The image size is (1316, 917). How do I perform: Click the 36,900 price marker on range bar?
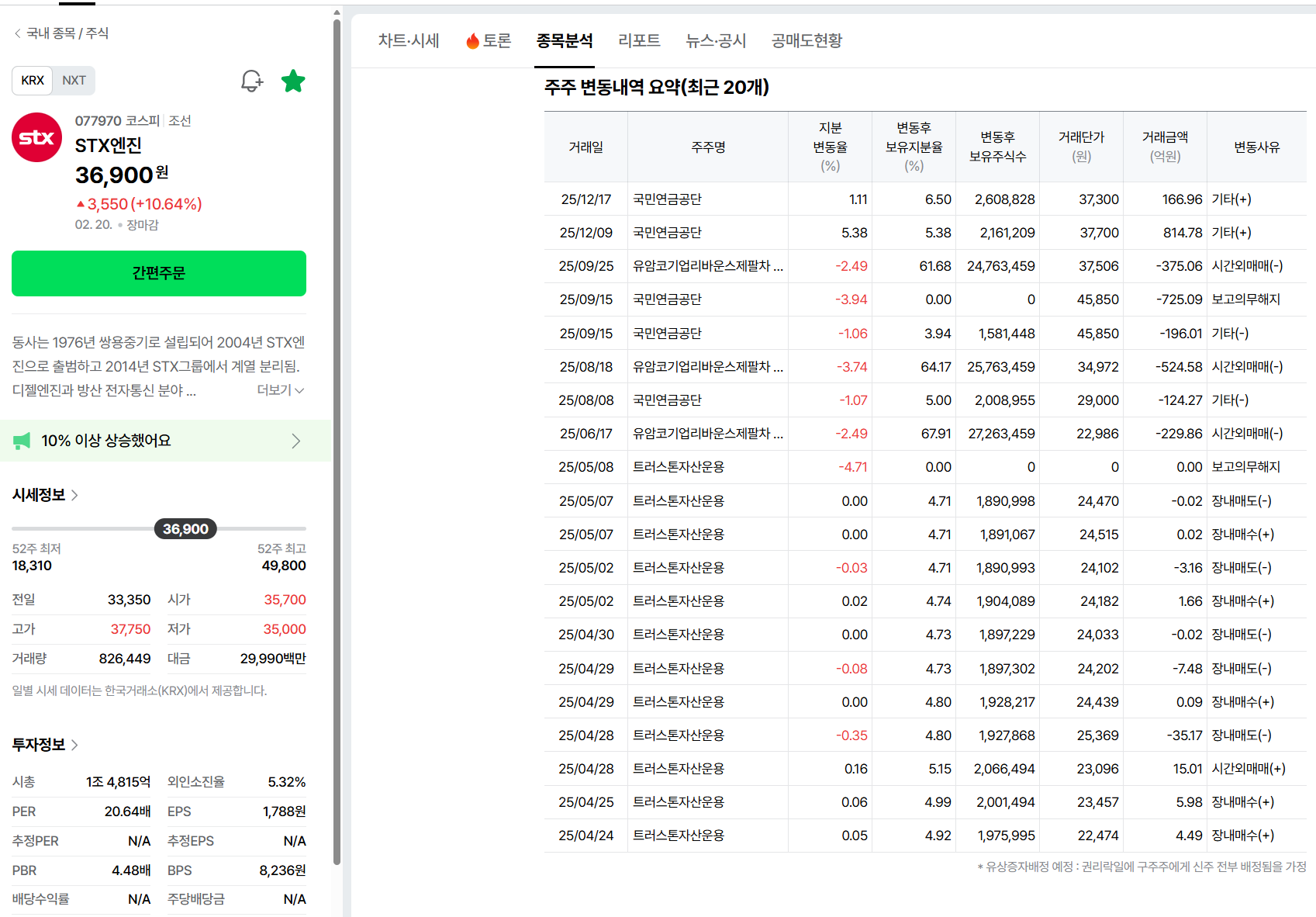pyautogui.click(x=185, y=529)
